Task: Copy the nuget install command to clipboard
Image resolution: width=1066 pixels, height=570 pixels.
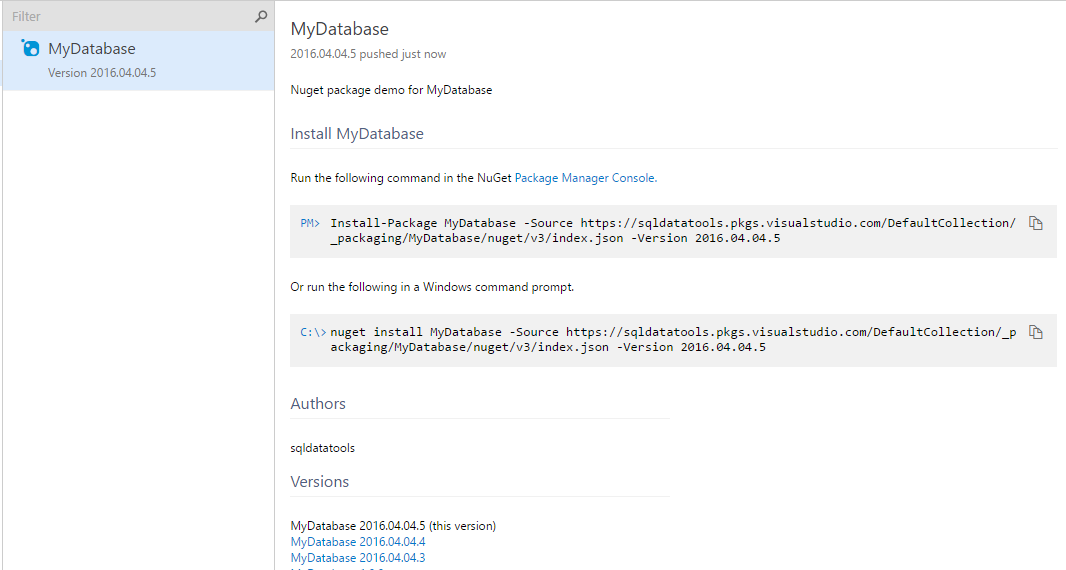Action: [x=1035, y=332]
